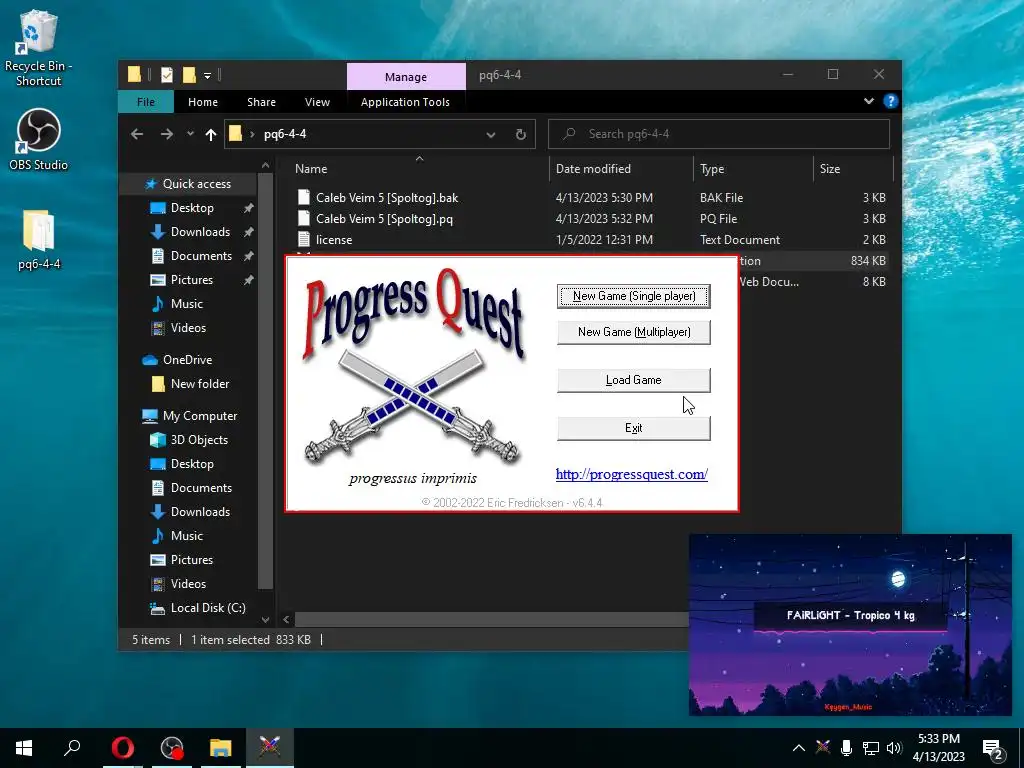1024x768 pixels.
Task: Select the license text document
Action: [334, 240]
